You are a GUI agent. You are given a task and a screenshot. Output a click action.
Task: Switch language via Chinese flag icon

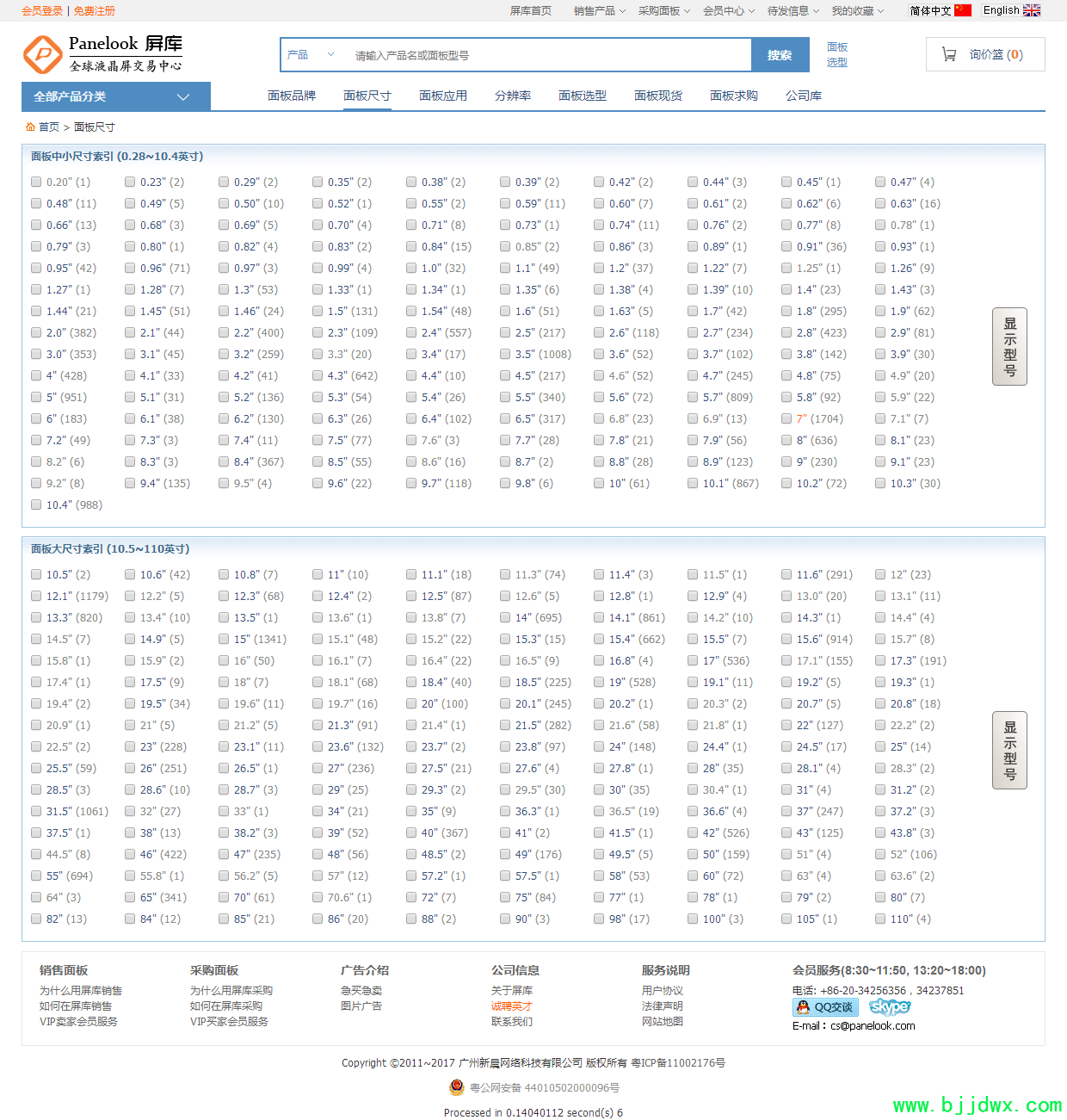[x=963, y=10]
